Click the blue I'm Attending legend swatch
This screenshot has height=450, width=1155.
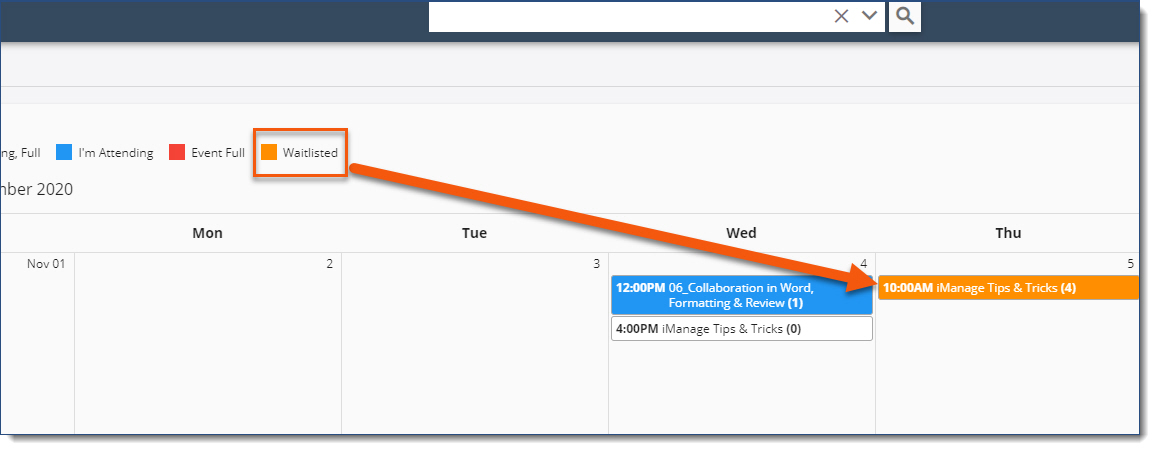click(x=64, y=152)
